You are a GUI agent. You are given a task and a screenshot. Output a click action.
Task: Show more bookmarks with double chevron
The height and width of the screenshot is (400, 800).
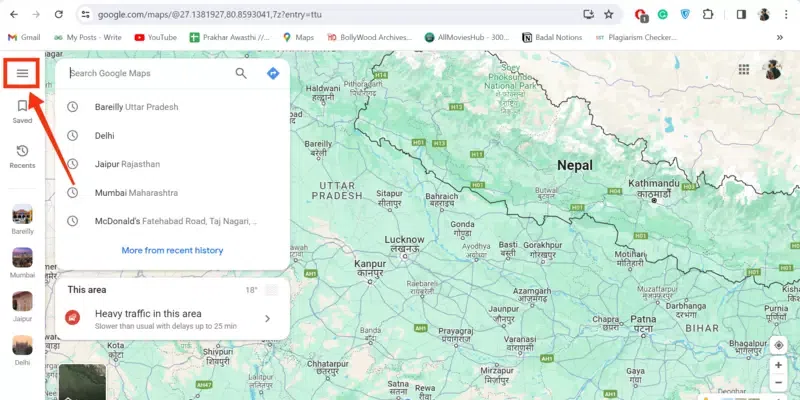(x=780, y=37)
